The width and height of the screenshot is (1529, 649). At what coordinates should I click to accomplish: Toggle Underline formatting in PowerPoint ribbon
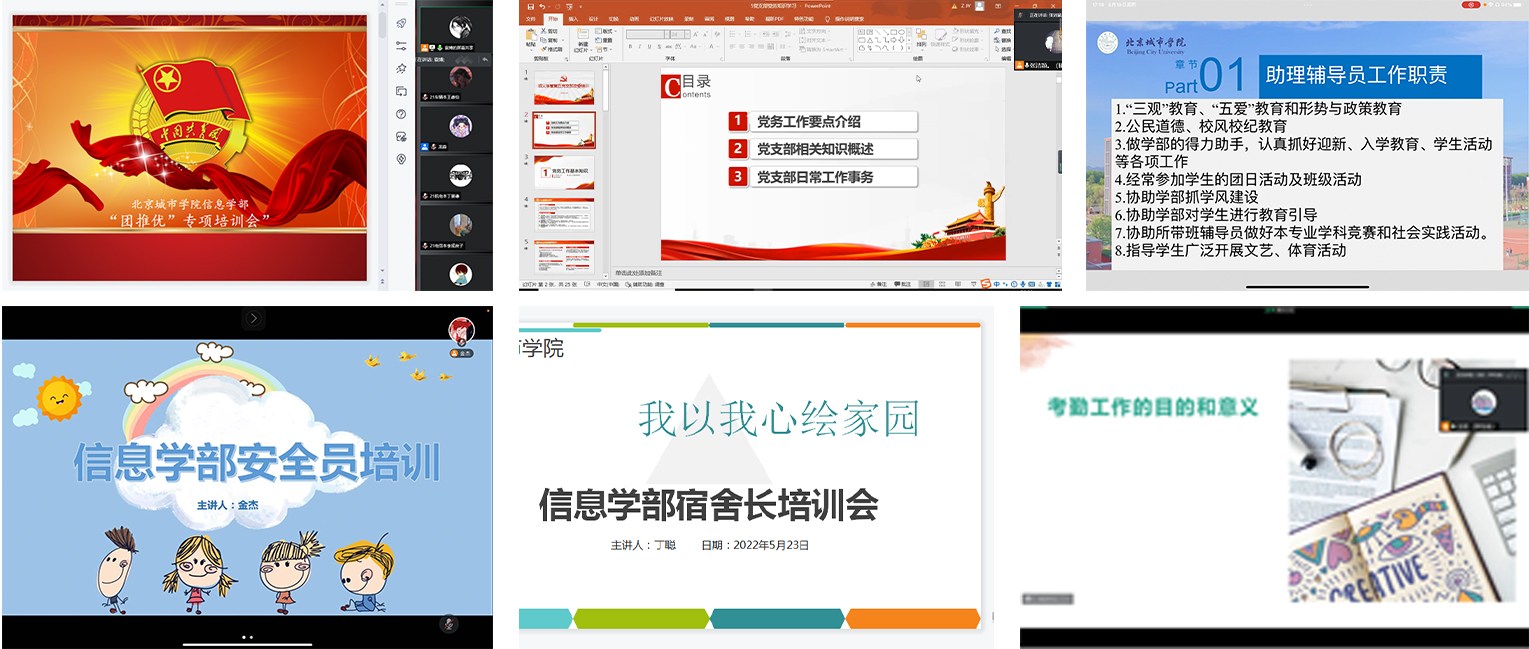pyautogui.click(x=649, y=46)
